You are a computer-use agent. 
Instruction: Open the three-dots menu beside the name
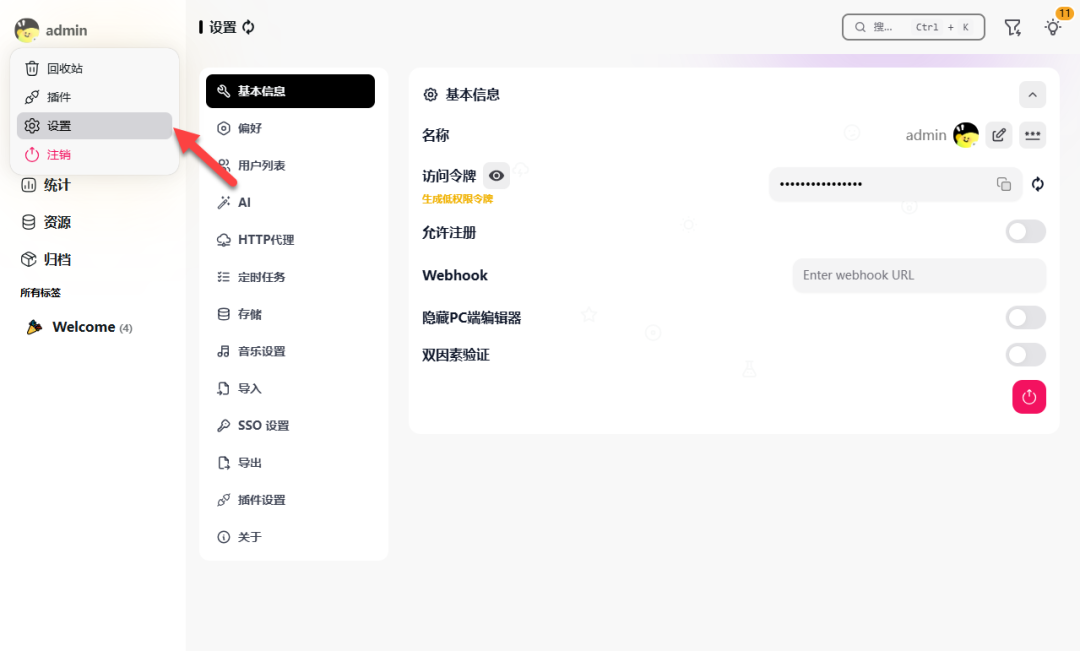point(1032,135)
